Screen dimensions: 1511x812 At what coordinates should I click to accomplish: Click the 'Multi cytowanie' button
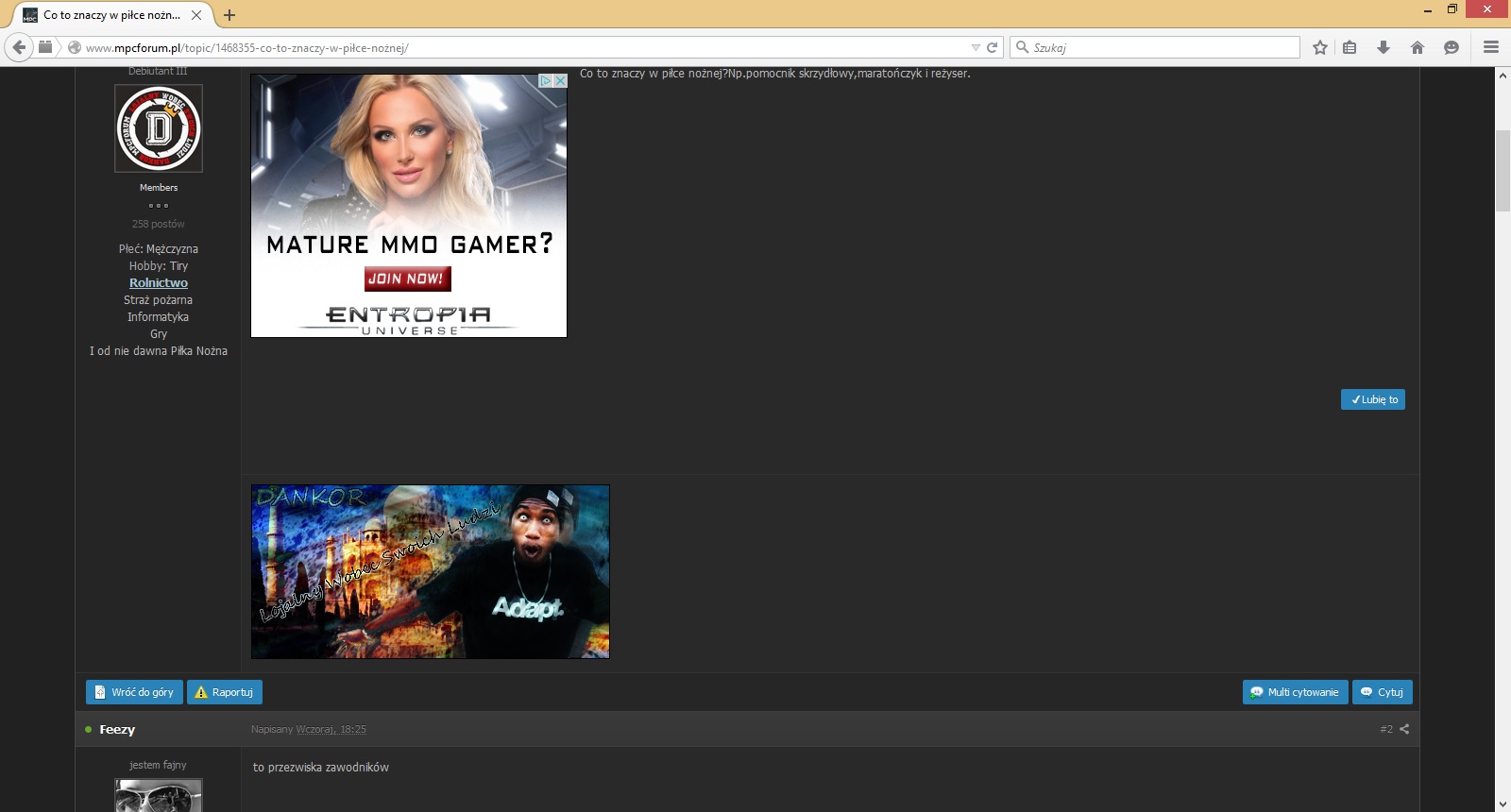coord(1295,692)
